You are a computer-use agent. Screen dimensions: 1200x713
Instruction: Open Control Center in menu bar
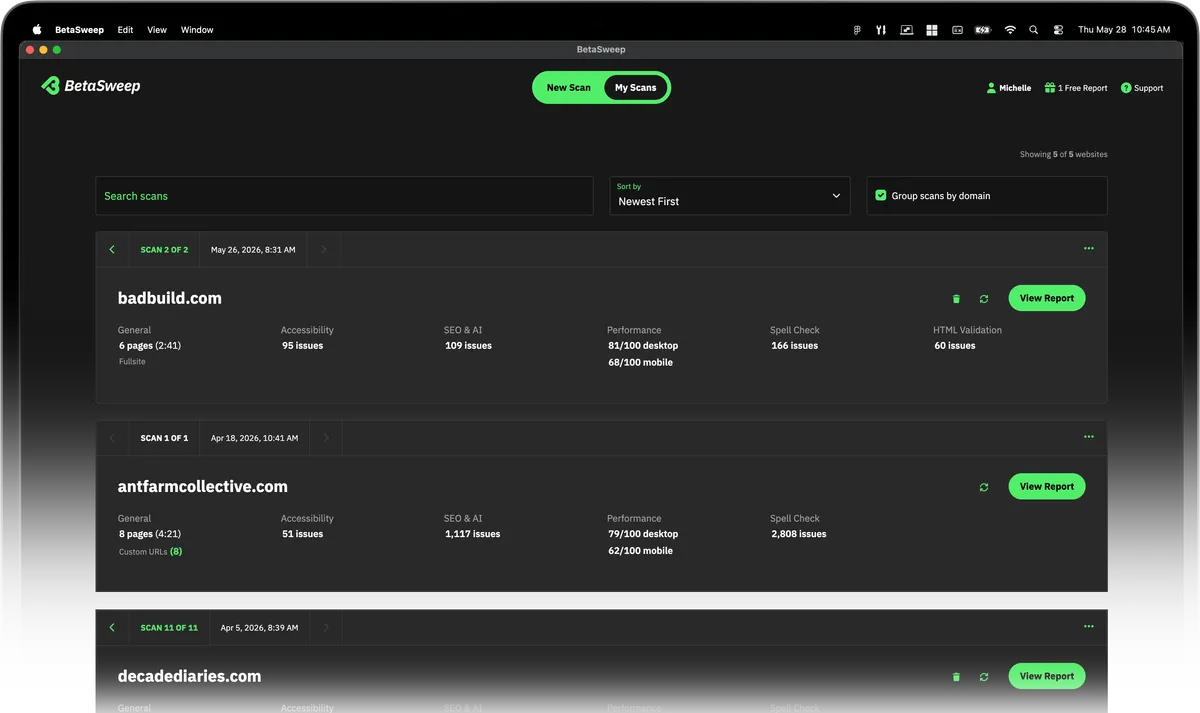coord(1058,30)
